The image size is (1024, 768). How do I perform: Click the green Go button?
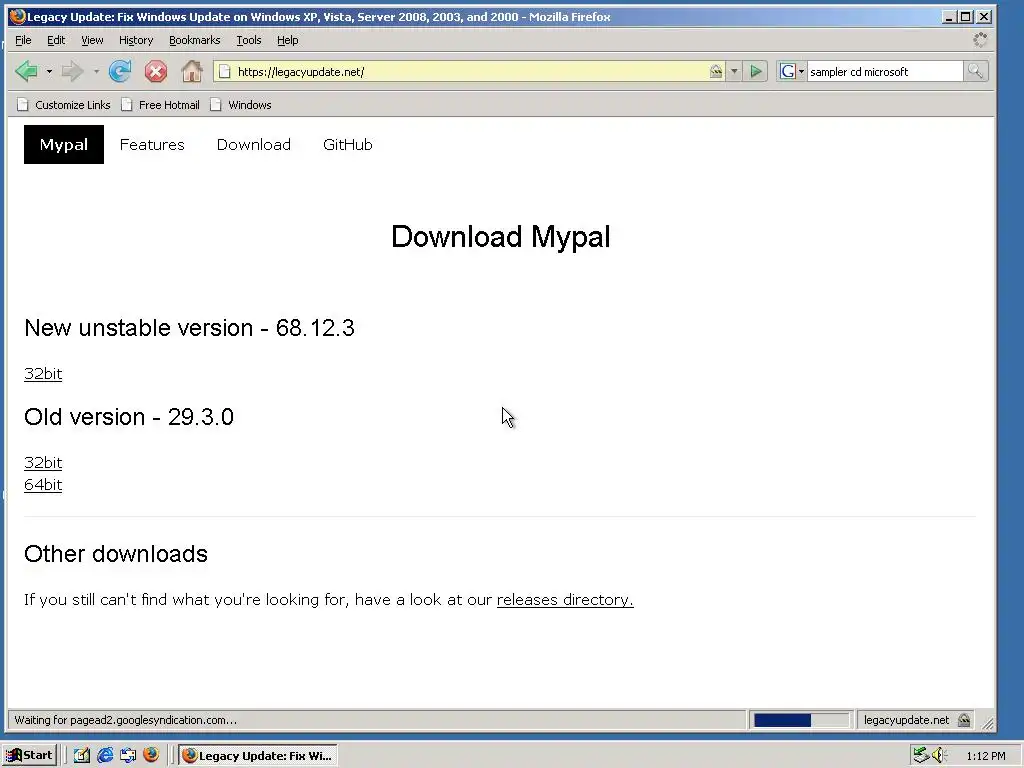pyautogui.click(x=756, y=71)
